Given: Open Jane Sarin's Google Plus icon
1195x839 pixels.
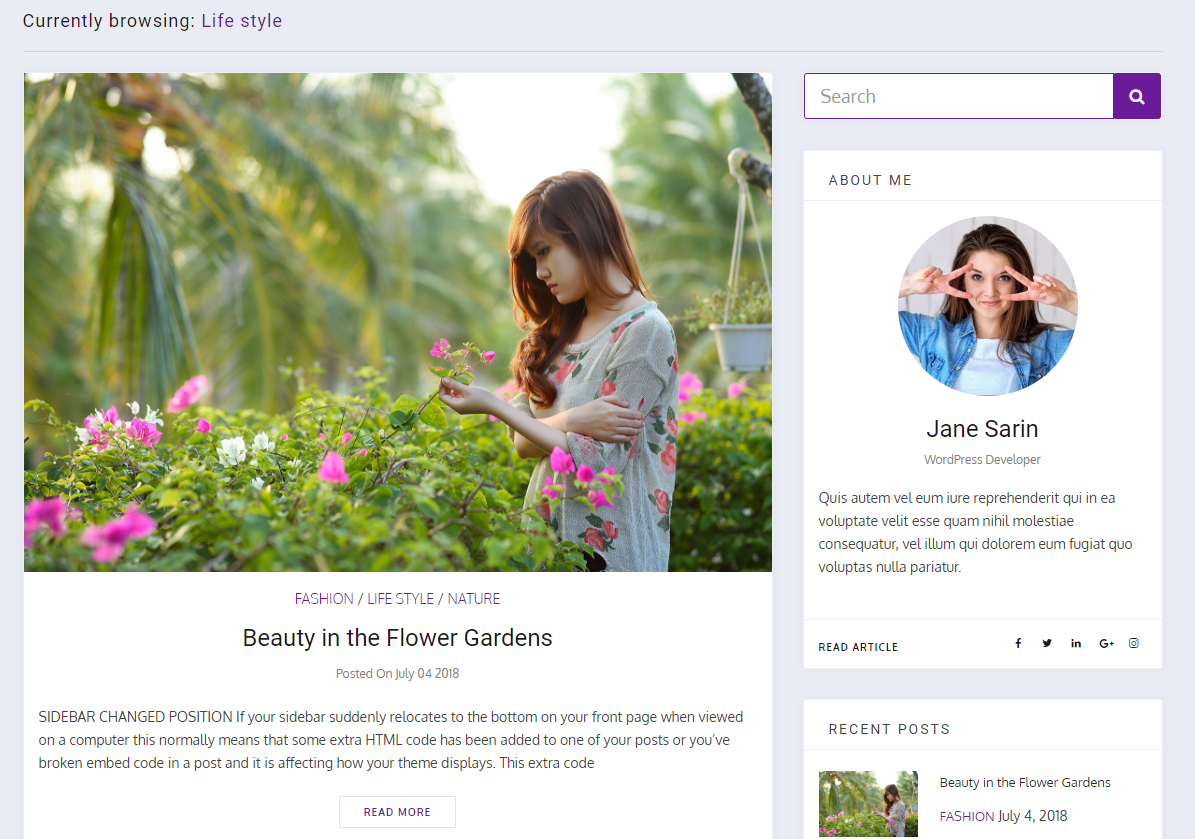Looking at the screenshot, I should click(1107, 643).
